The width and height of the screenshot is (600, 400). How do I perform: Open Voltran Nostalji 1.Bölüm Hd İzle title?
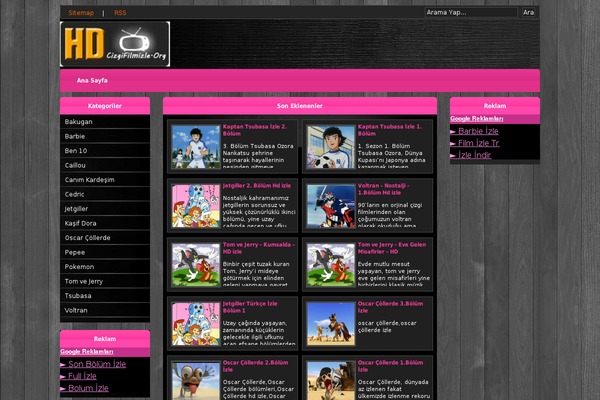tap(383, 189)
